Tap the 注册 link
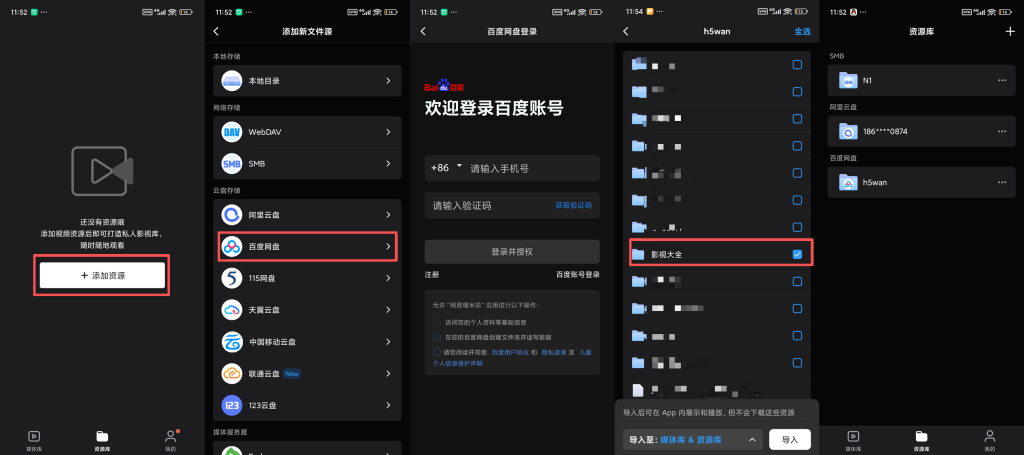 point(432,275)
